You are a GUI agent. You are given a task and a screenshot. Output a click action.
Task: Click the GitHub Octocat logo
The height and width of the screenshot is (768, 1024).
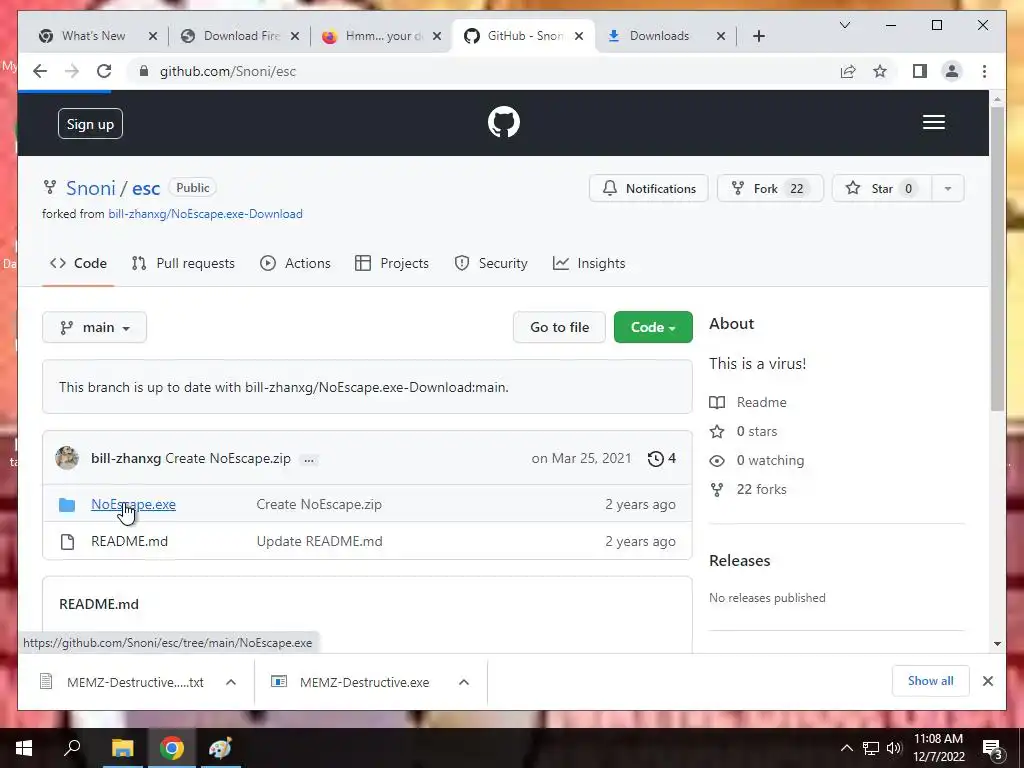click(x=504, y=122)
